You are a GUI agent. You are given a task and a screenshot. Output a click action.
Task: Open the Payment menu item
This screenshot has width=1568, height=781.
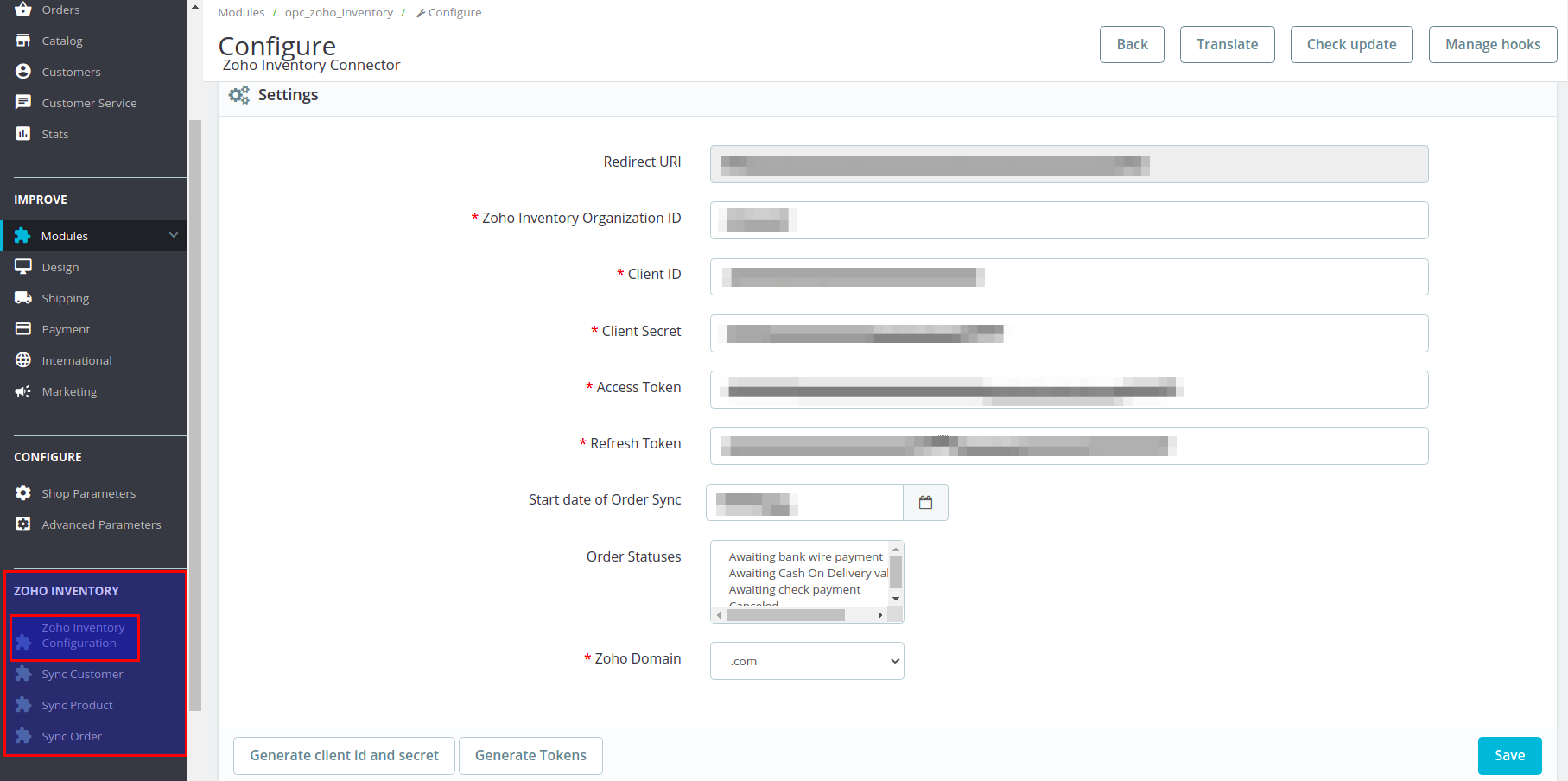tap(66, 329)
